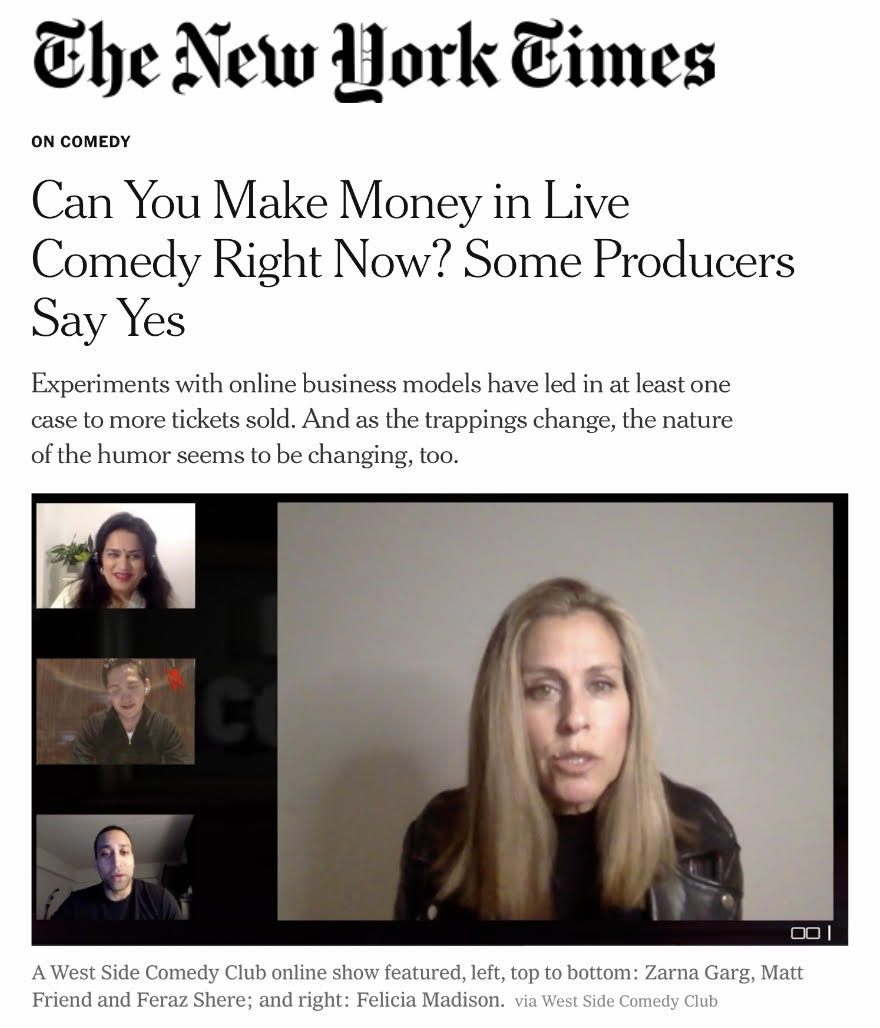Viewport: 880px width, 1028px height.
Task: Select Matt Friend's video thumbnail
Action: [115, 711]
